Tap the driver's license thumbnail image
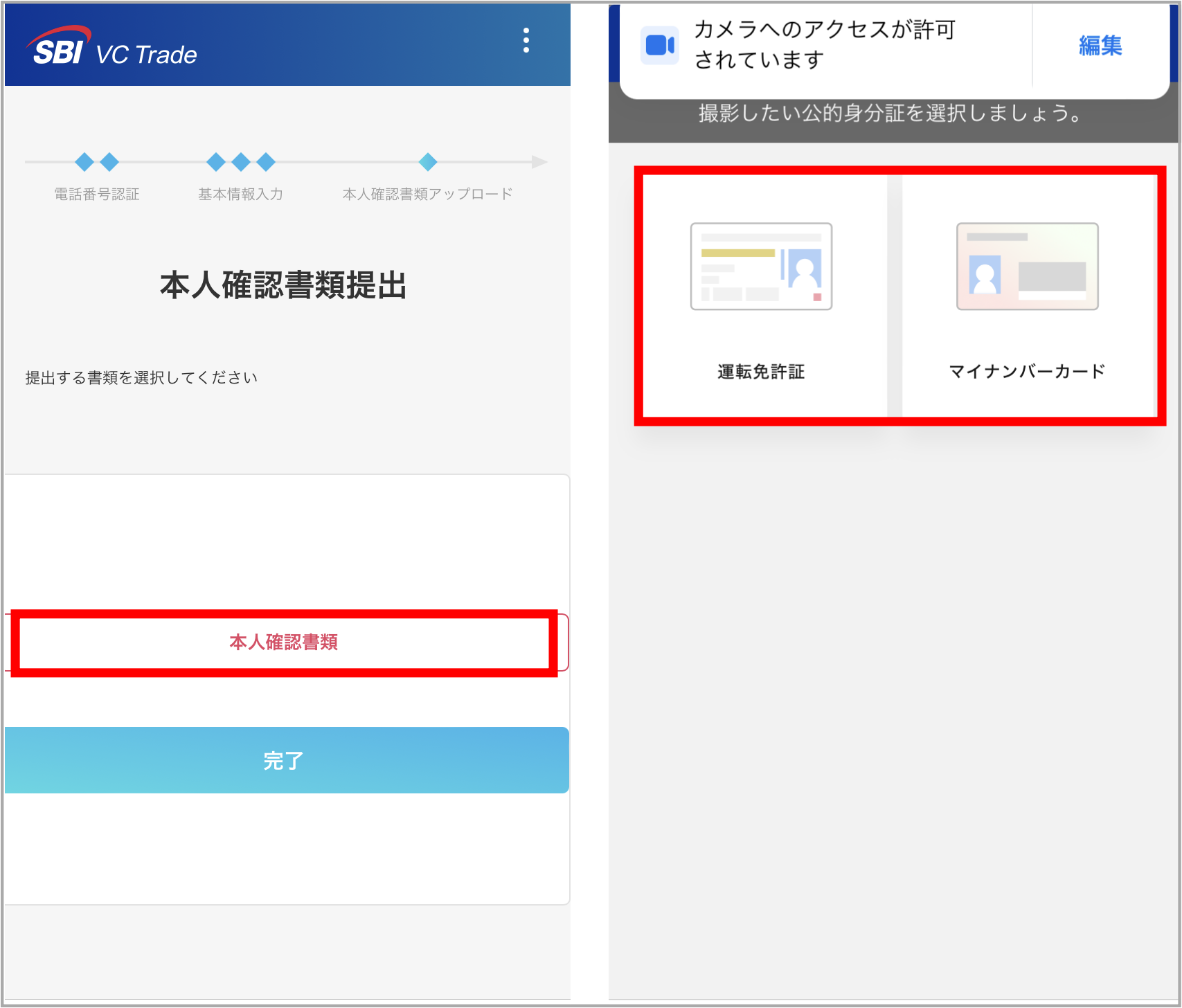 (760, 267)
